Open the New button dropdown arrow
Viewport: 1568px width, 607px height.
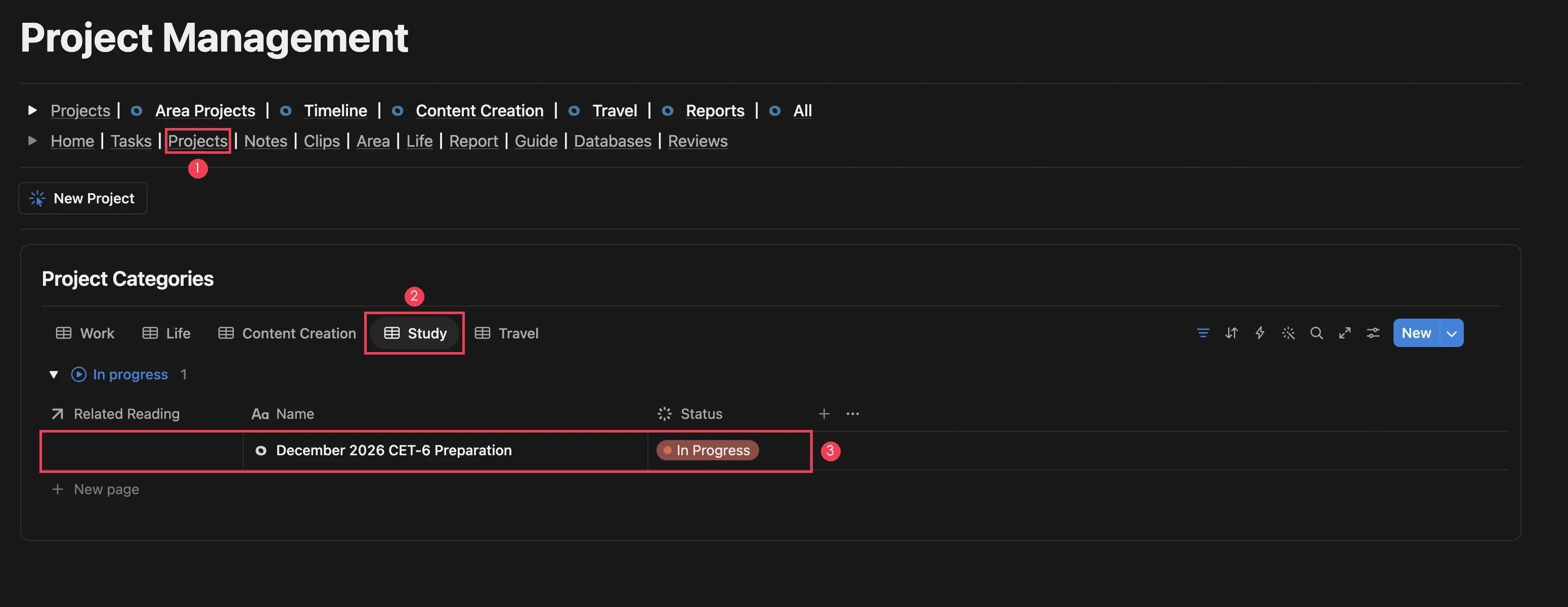tap(1452, 333)
